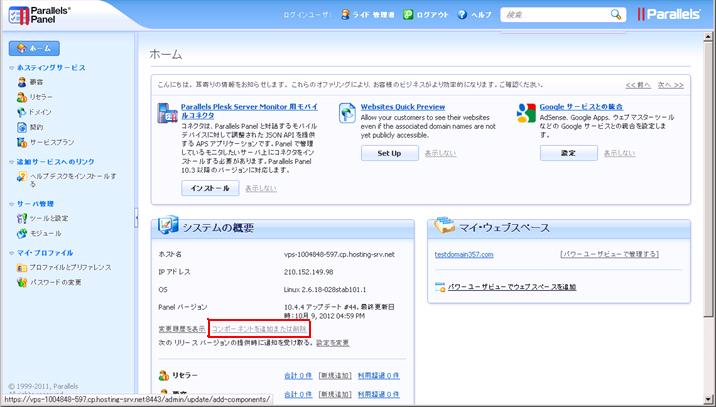Click the customers person icon in sidebar
Image resolution: width=716 pixels, height=407 pixels.
click(22, 82)
